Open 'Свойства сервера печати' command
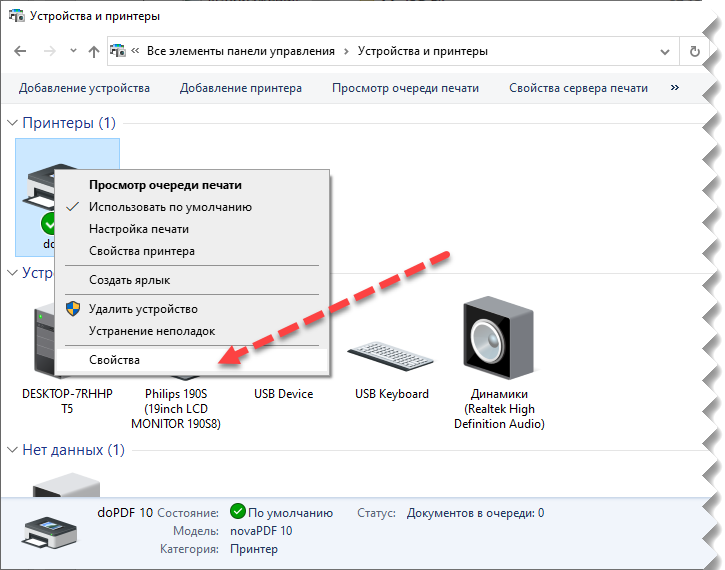 pos(578,88)
